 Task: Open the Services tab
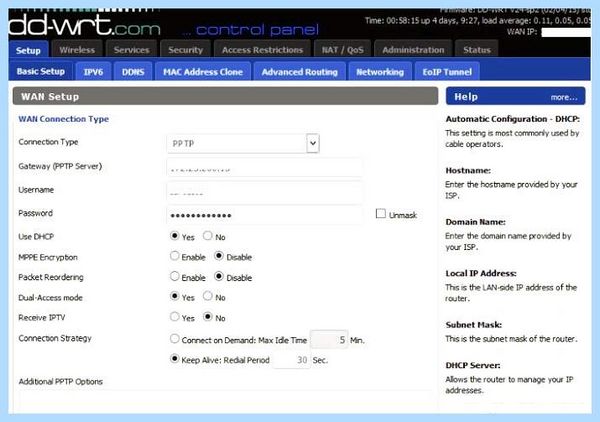[x=131, y=50]
